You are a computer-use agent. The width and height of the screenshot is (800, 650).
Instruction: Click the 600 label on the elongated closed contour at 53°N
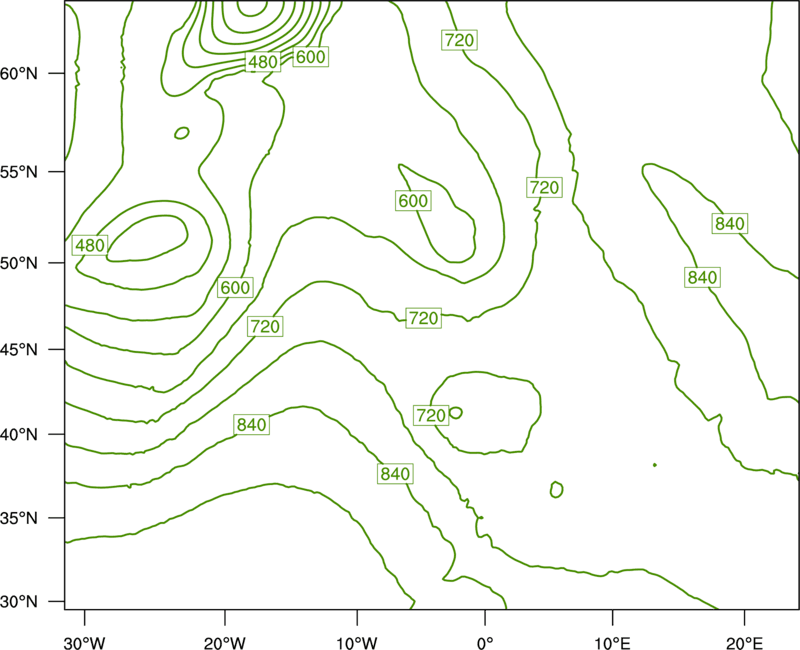(x=413, y=201)
